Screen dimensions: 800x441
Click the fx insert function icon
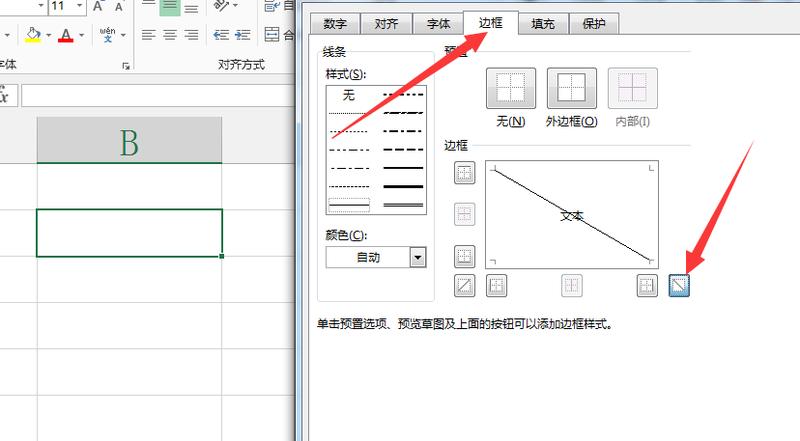(x=5, y=95)
